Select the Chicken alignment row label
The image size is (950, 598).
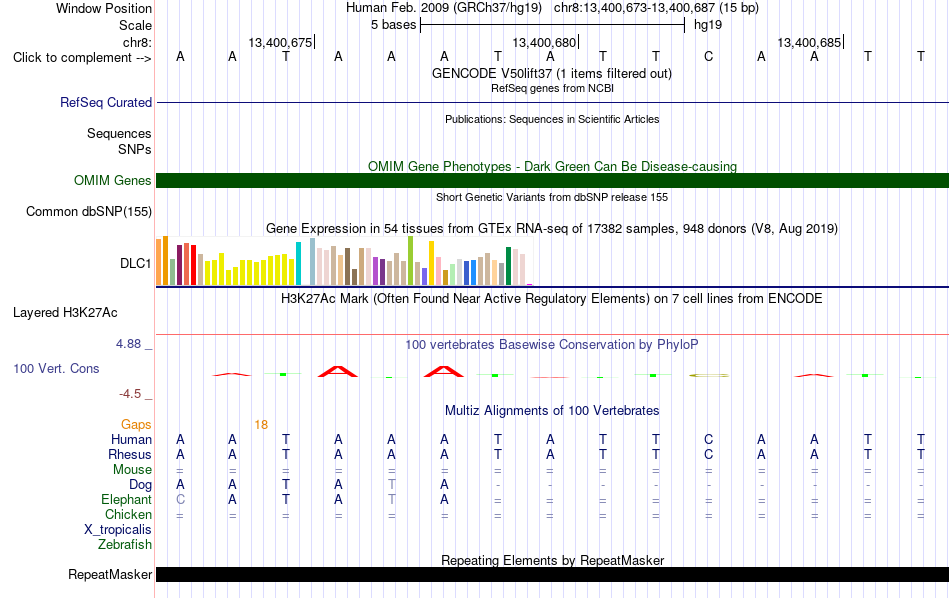(128, 514)
